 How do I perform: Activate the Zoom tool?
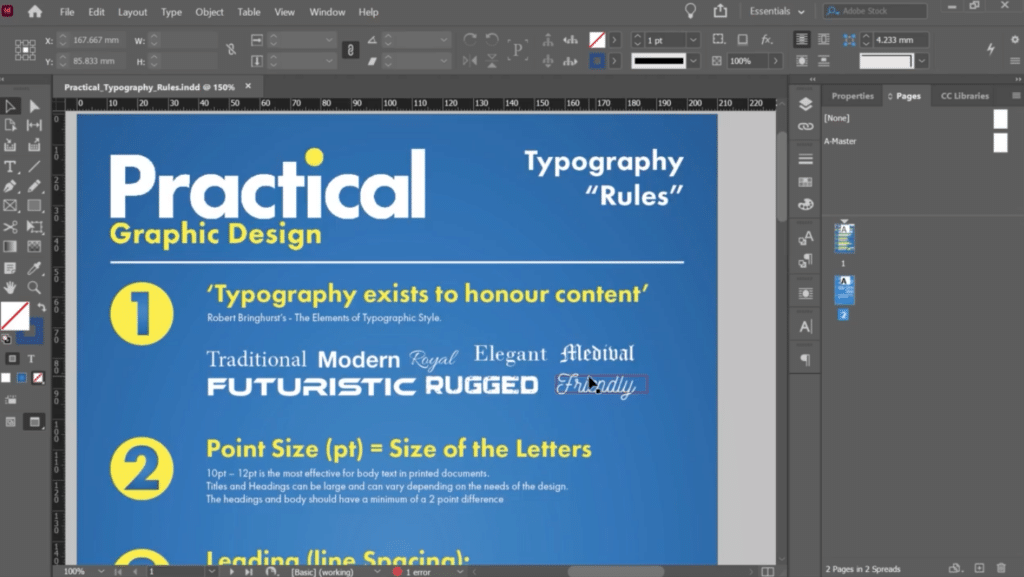[33, 287]
